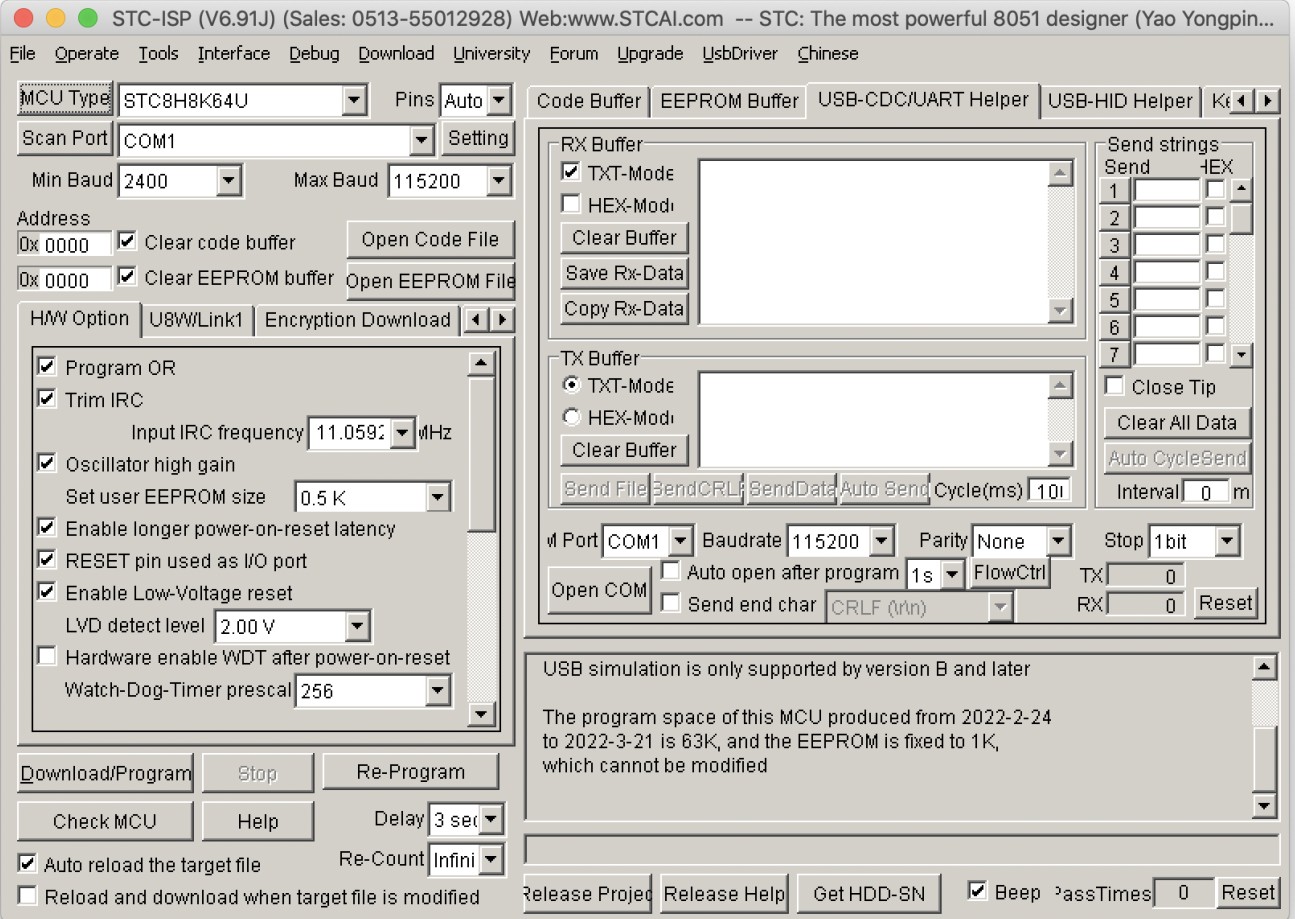1295x919 pixels.
Task: Open Parity None dropdown
Action: tap(1058, 541)
